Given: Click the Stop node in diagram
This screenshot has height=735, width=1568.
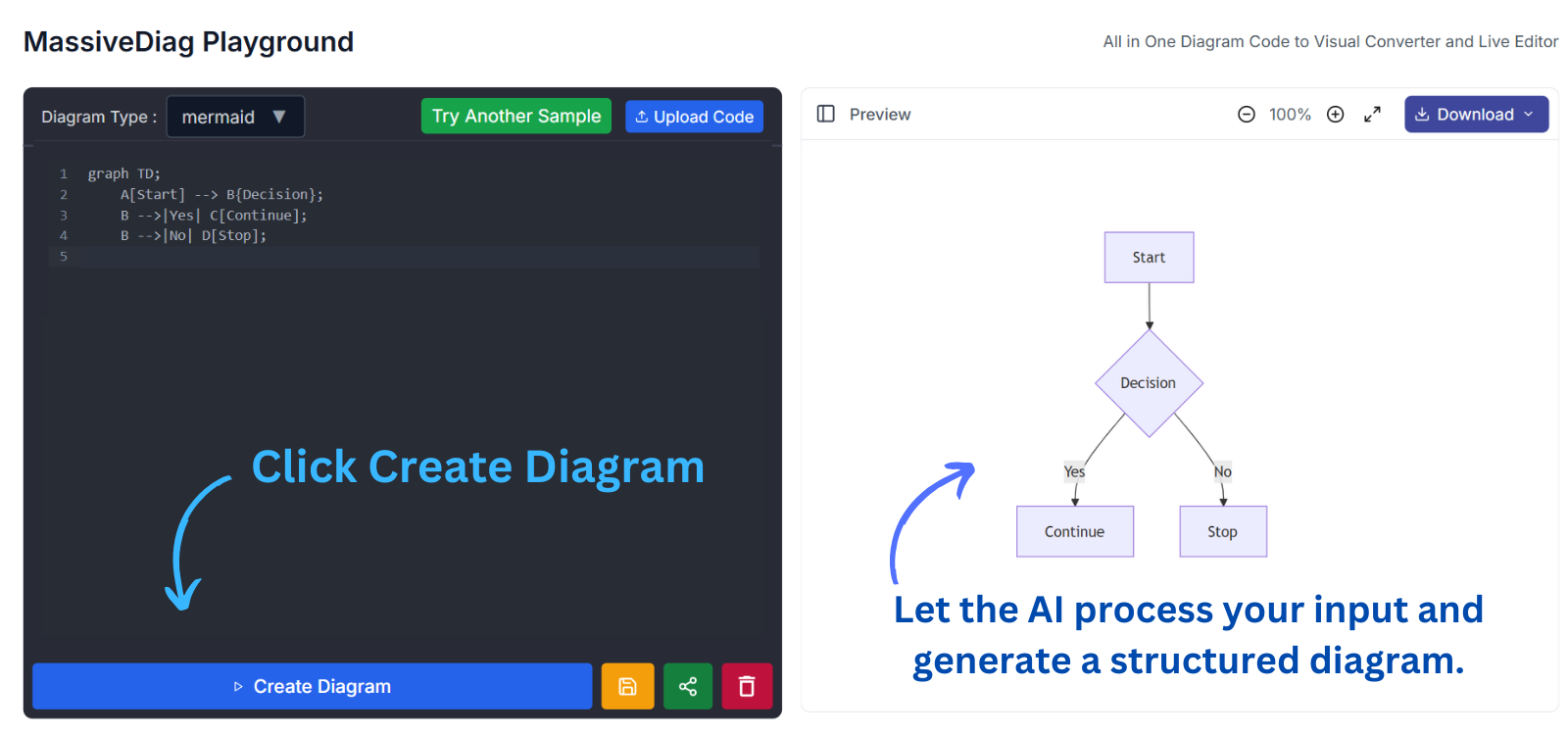Looking at the screenshot, I should pos(1223,531).
